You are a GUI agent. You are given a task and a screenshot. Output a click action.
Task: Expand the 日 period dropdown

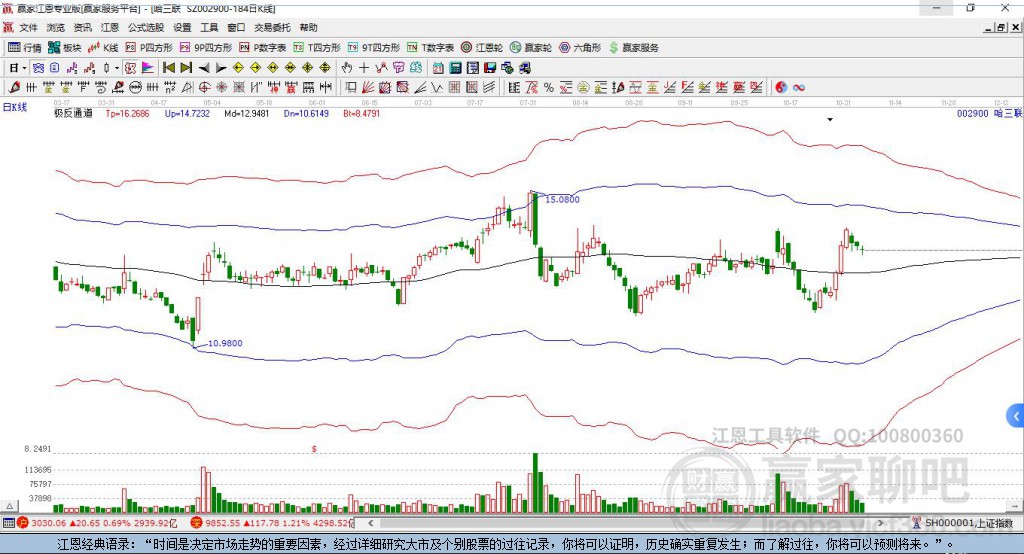click(x=18, y=67)
